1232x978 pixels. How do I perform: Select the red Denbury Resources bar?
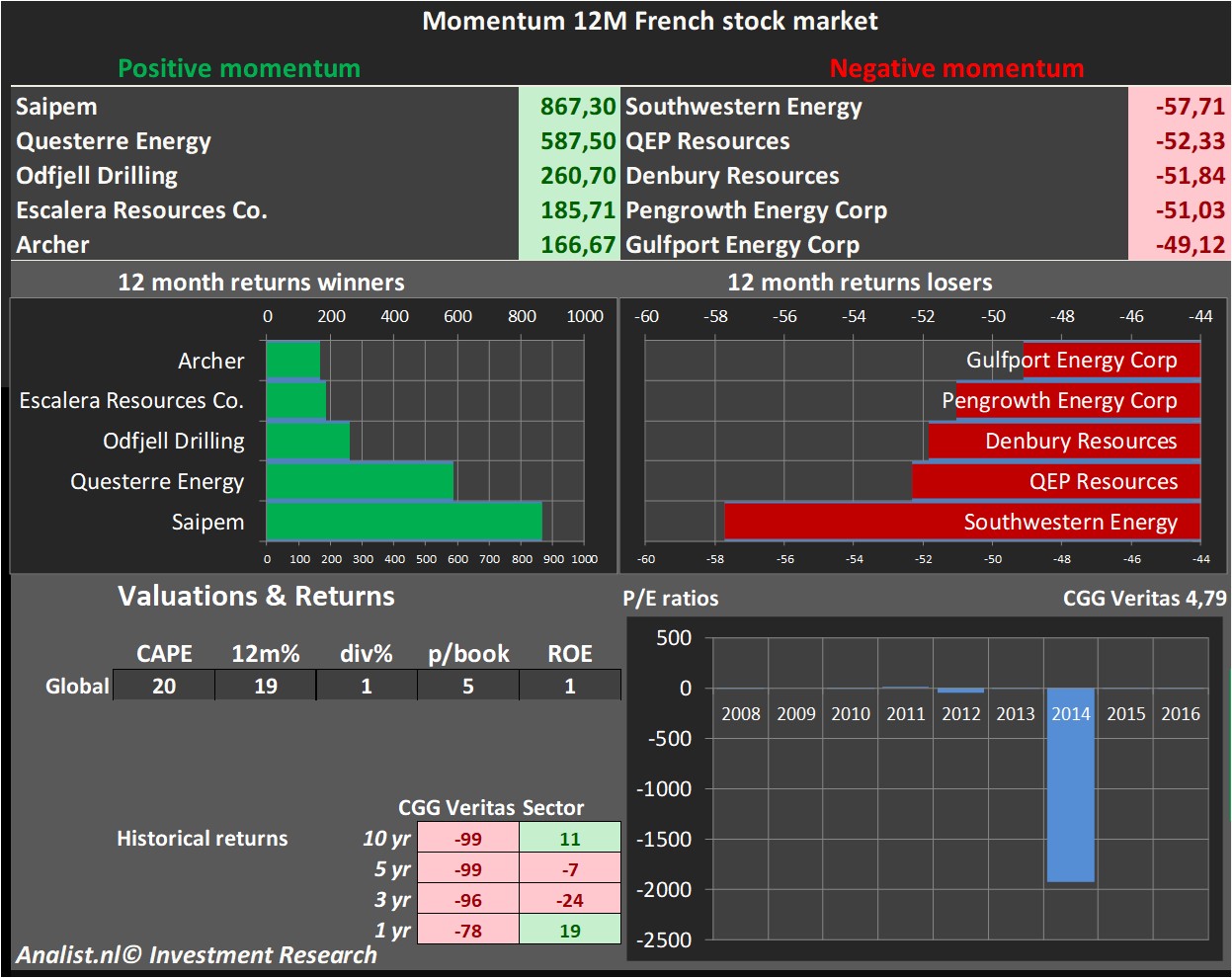[x=1064, y=441]
